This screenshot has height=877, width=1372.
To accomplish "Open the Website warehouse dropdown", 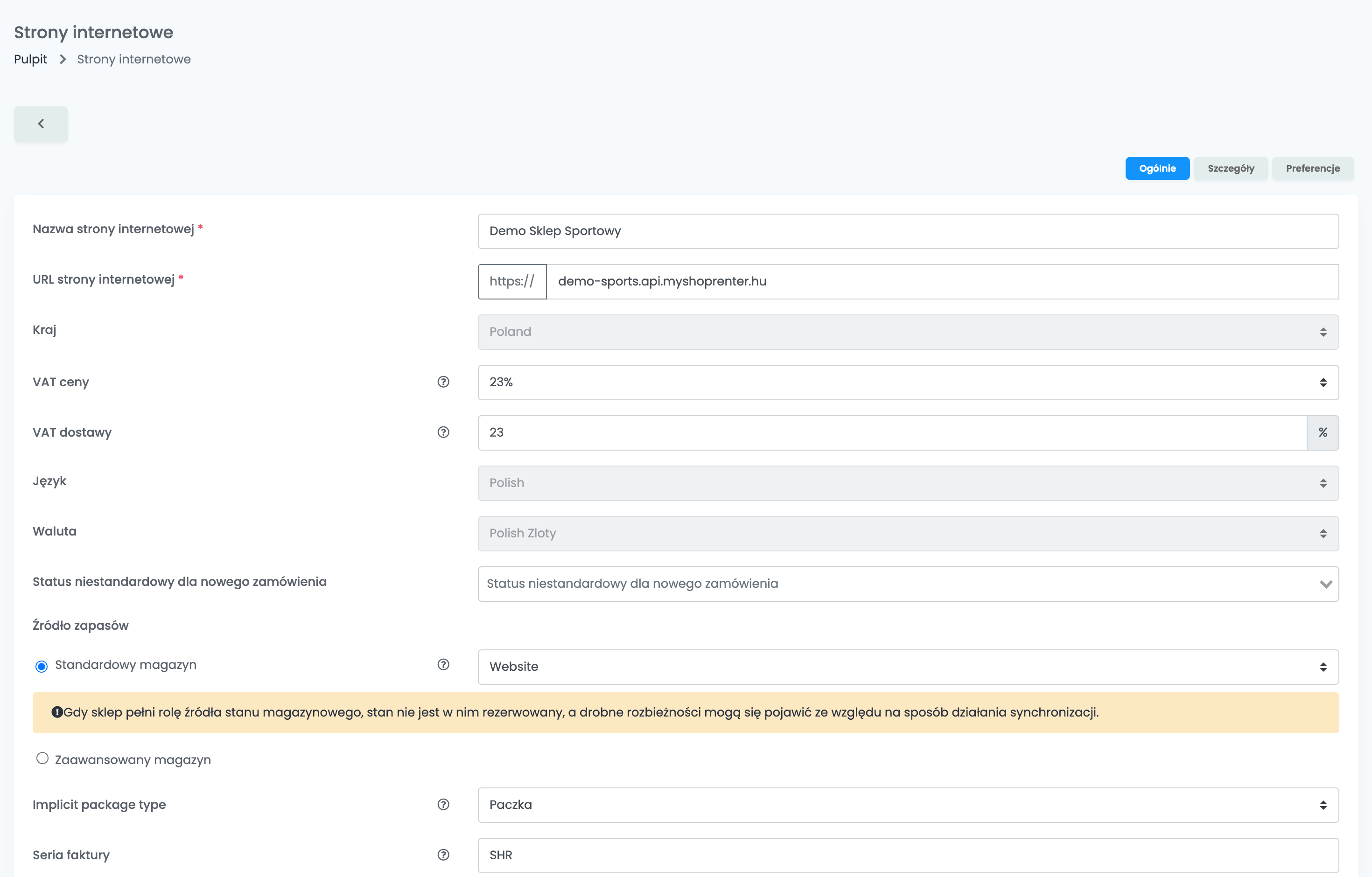I will 908,667.
